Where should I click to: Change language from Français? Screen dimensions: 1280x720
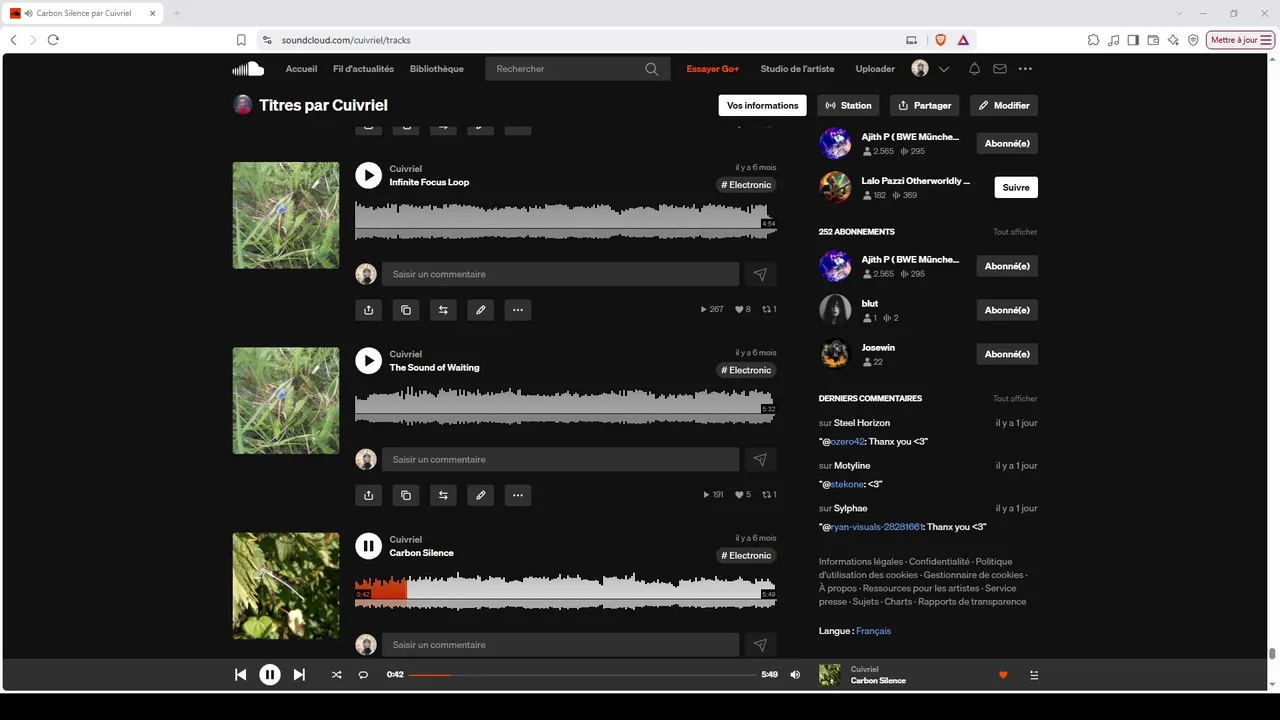pos(873,631)
